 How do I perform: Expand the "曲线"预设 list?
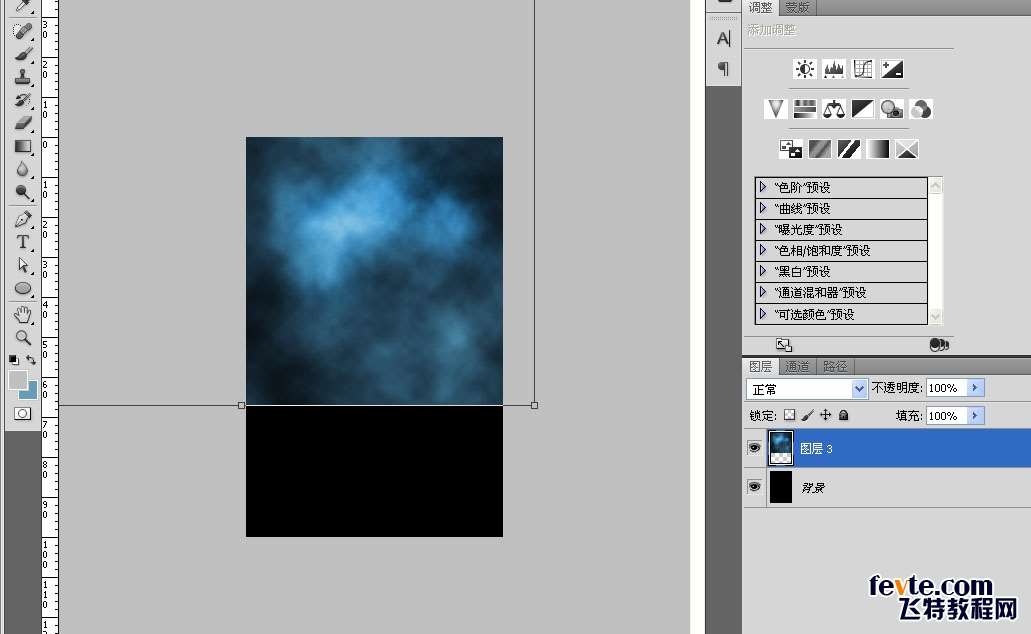763,208
